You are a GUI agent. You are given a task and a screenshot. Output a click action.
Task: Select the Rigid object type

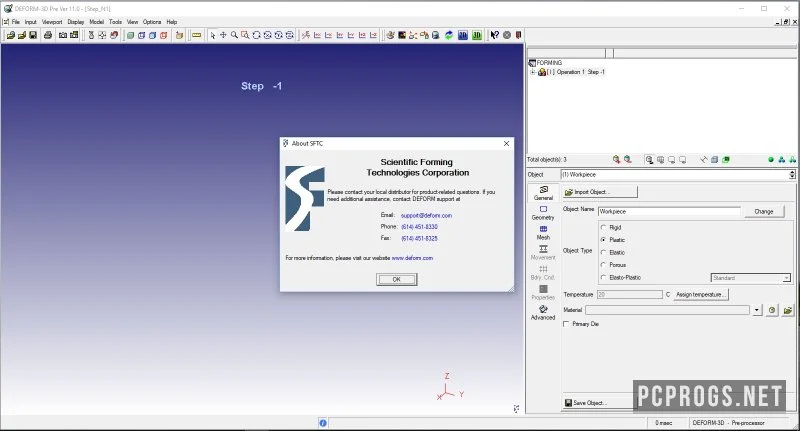(604, 227)
